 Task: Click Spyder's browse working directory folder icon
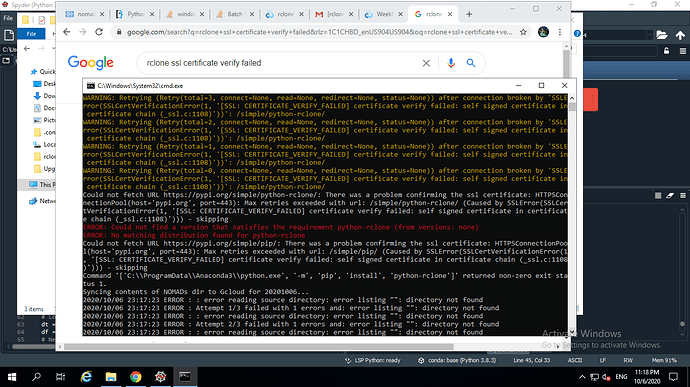[x=662, y=35]
